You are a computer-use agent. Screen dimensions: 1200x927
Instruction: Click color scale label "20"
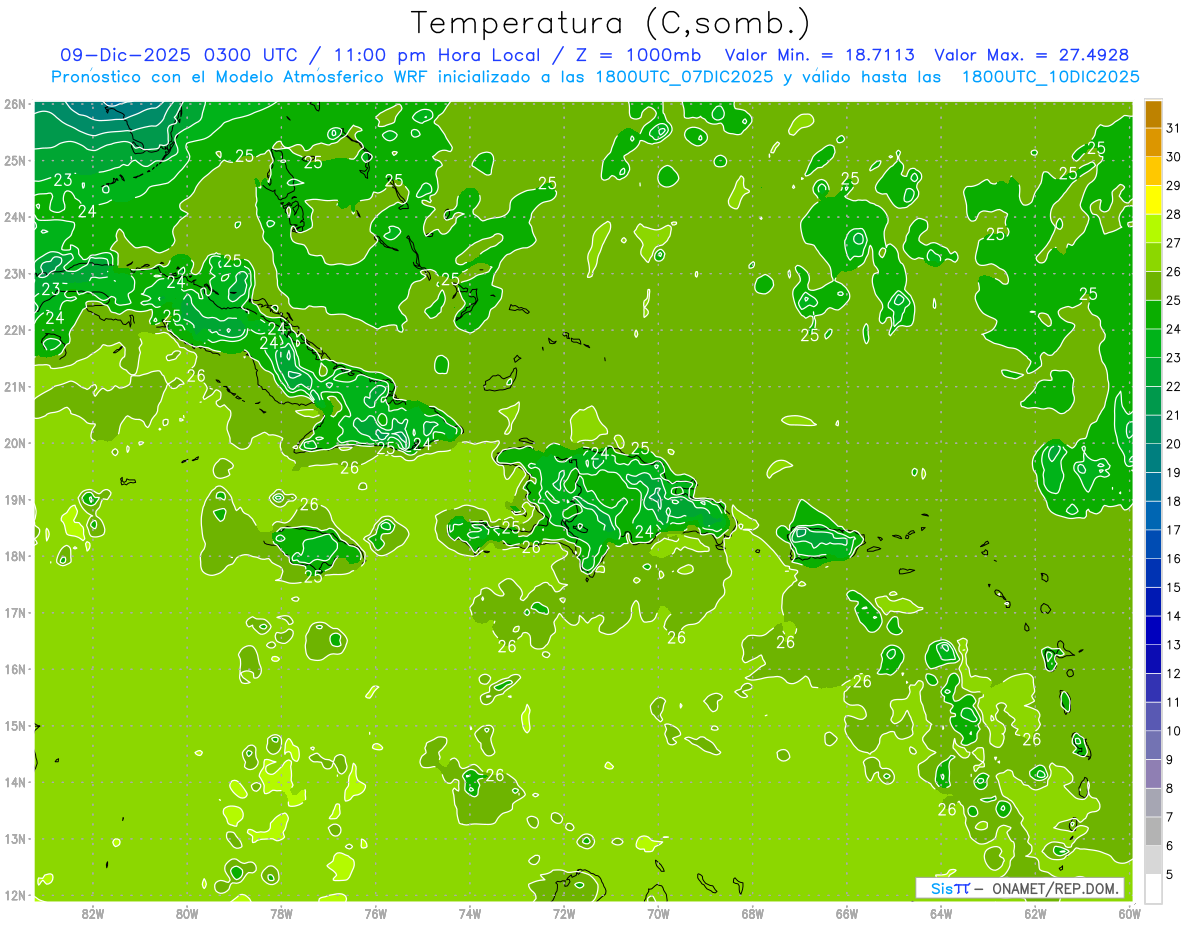[x=1174, y=444]
